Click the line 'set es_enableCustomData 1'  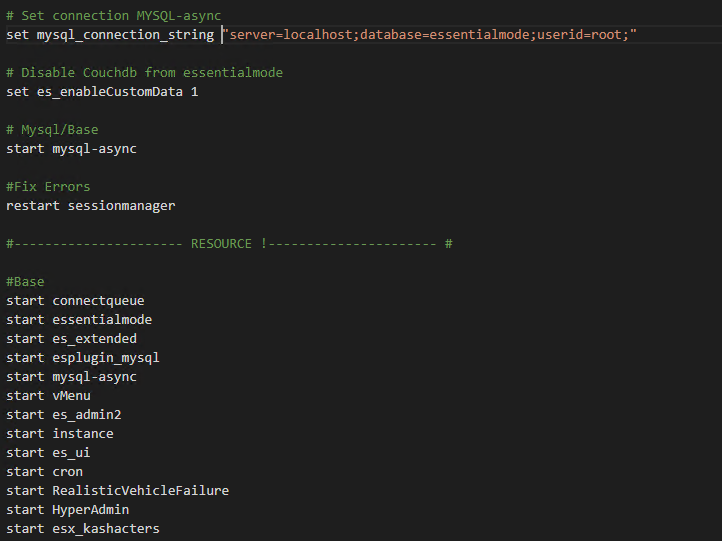pos(102,92)
